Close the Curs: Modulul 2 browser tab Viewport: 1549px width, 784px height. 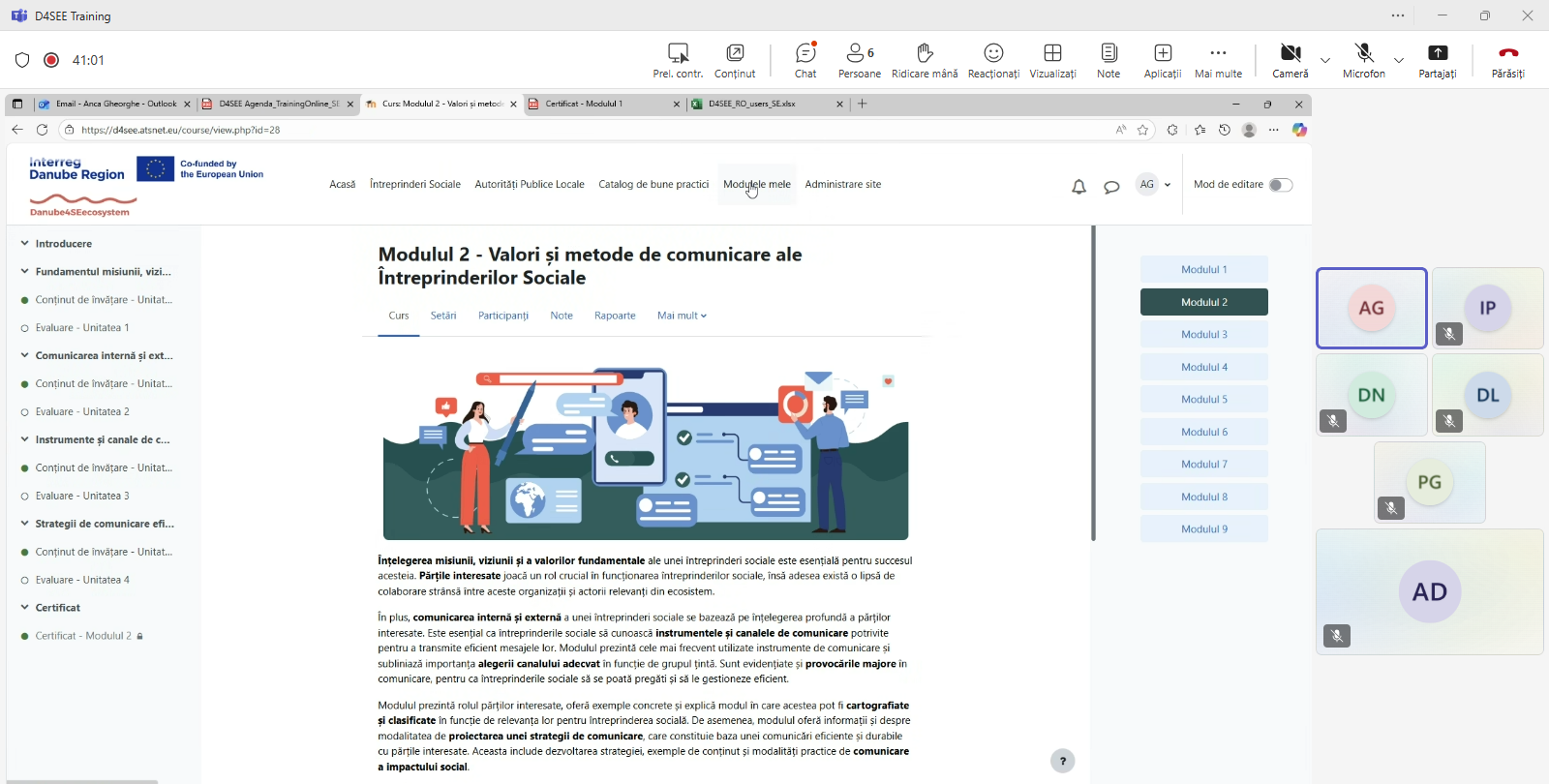point(513,104)
